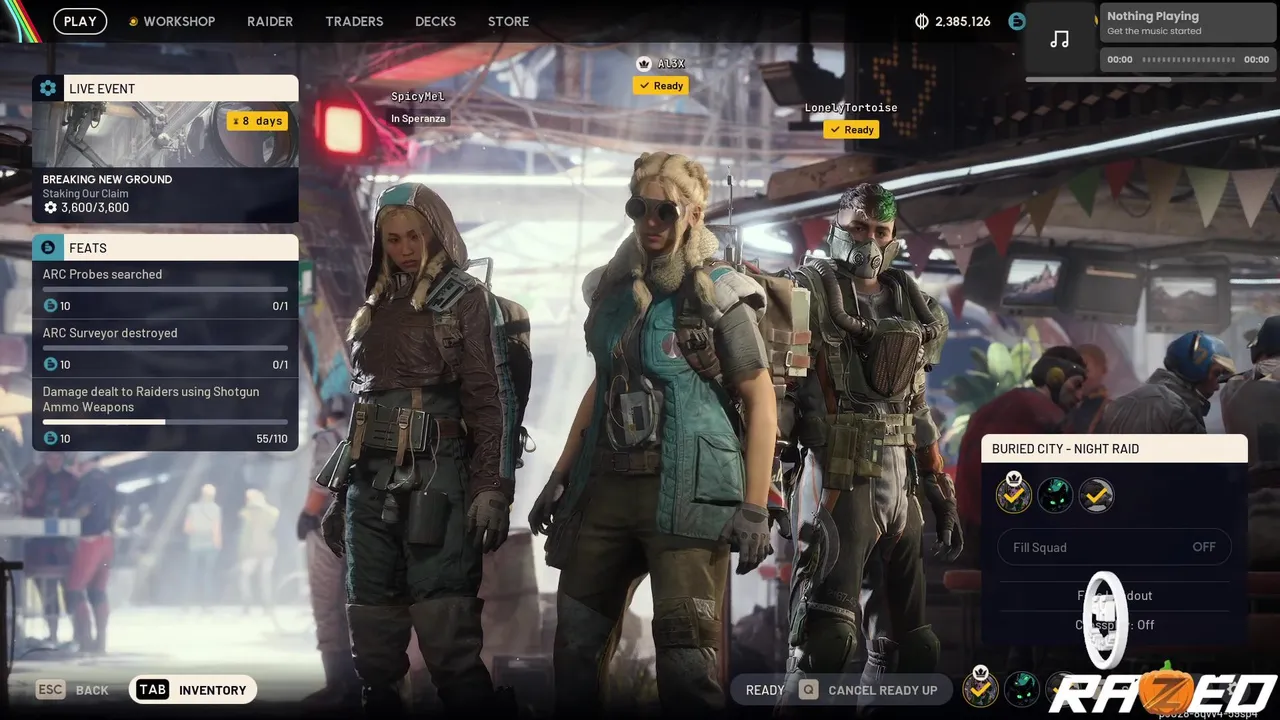Click the 0/1 count for ARC Probes searched
Image resolution: width=1280 pixels, height=720 pixels.
click(280, 306)
